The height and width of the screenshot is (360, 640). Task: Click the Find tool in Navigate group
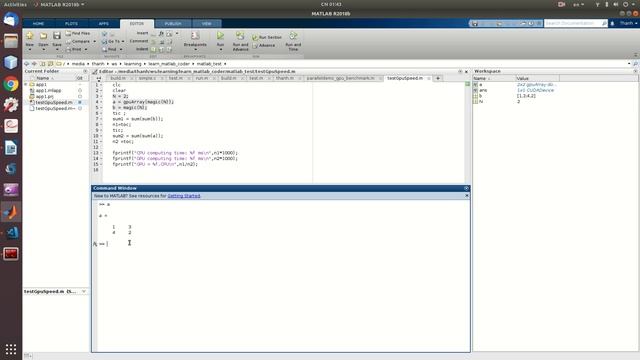point(110,49)
